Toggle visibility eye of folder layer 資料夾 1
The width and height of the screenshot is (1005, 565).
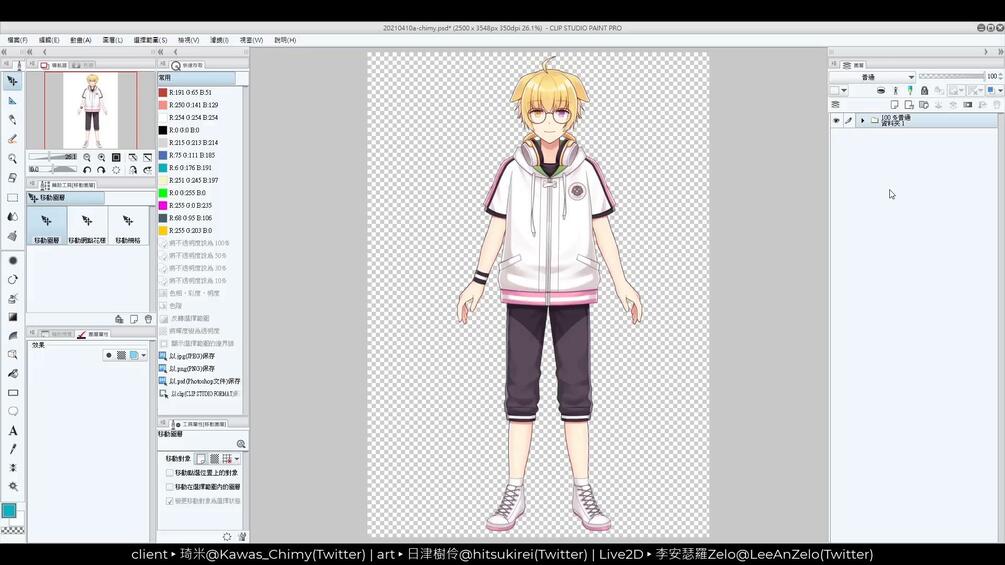click(836, 120)
